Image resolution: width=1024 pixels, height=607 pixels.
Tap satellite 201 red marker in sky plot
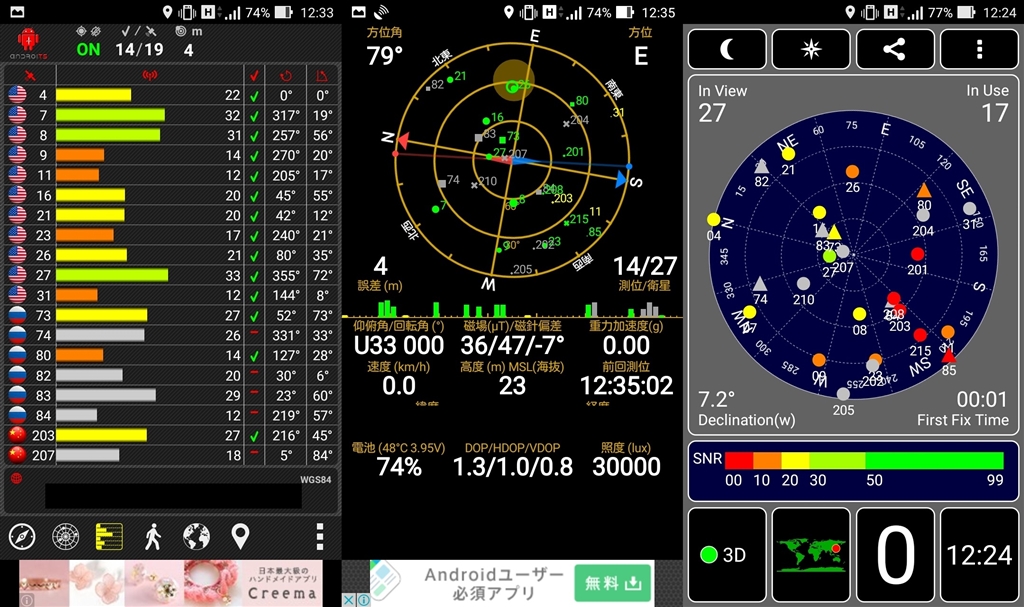[918, 254]
